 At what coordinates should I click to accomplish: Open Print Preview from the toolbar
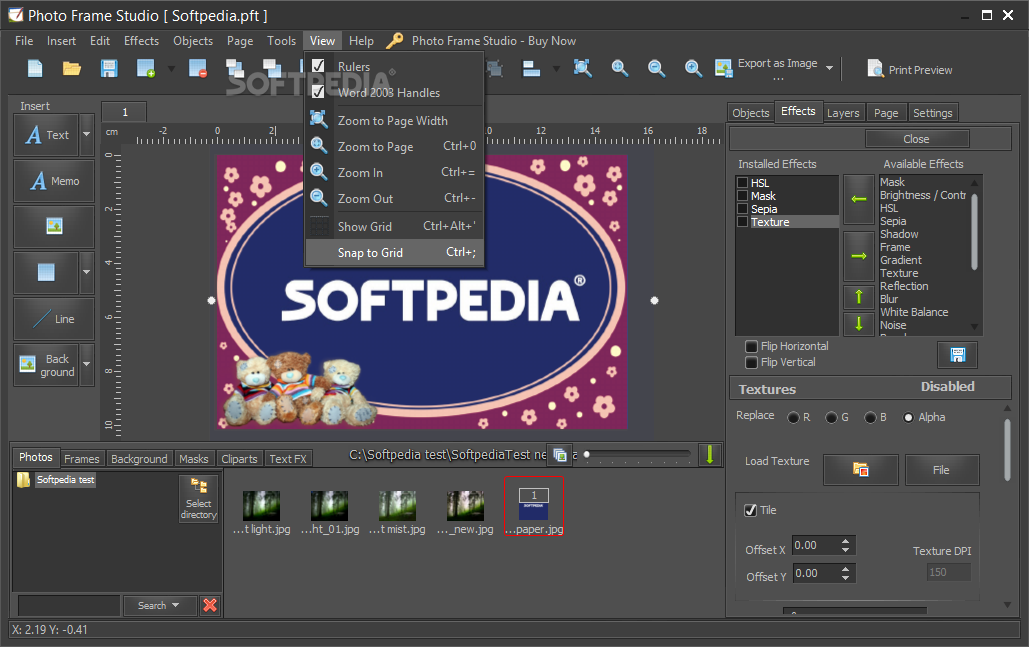point(910,70)
